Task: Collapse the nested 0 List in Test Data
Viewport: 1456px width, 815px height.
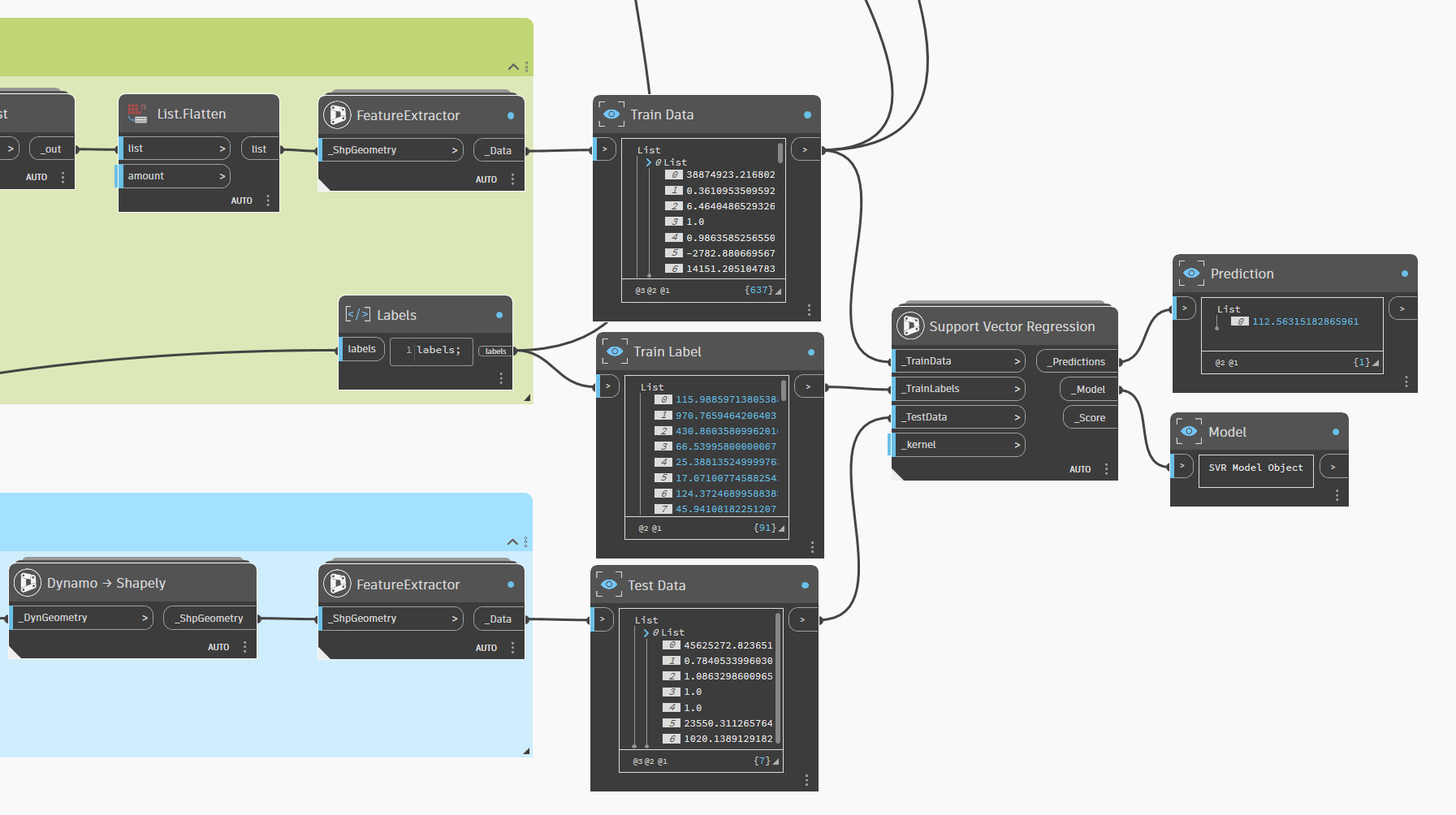Action: pos(646,632)
